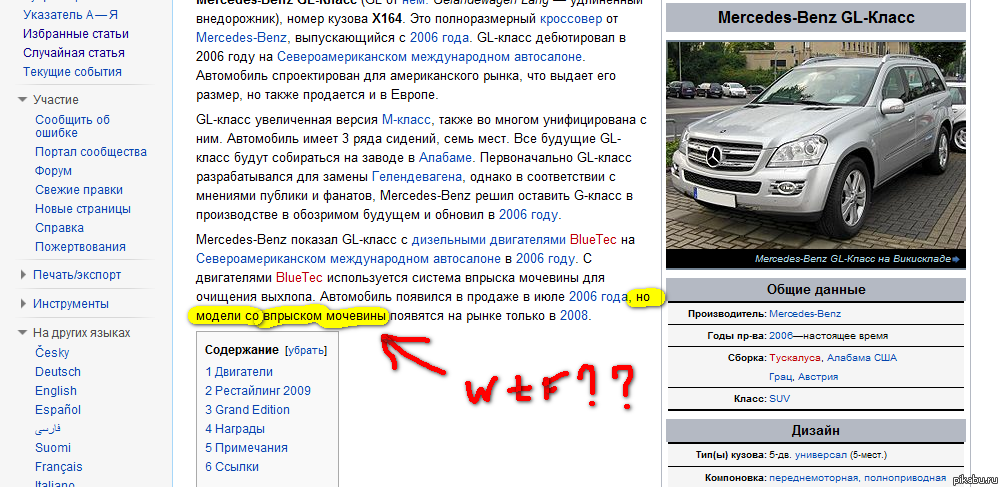This screenshot has width=999, height=487.
Task: Open the универсал body type link
Action: coord(821,455)
